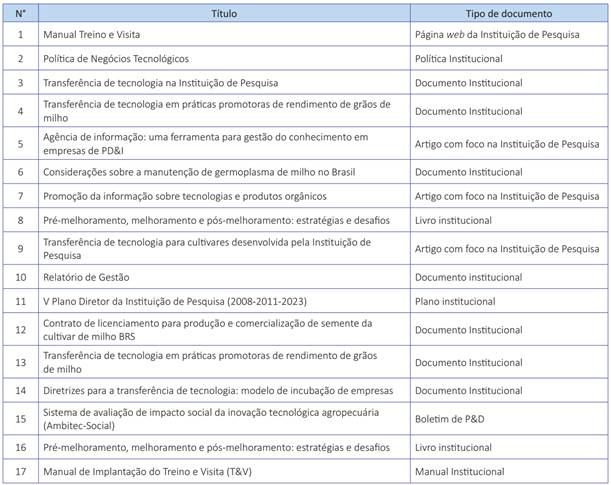Select 'Promoção da informação sobre tecnologias' title
The image size is (611, 485).
tap(175, 196)
